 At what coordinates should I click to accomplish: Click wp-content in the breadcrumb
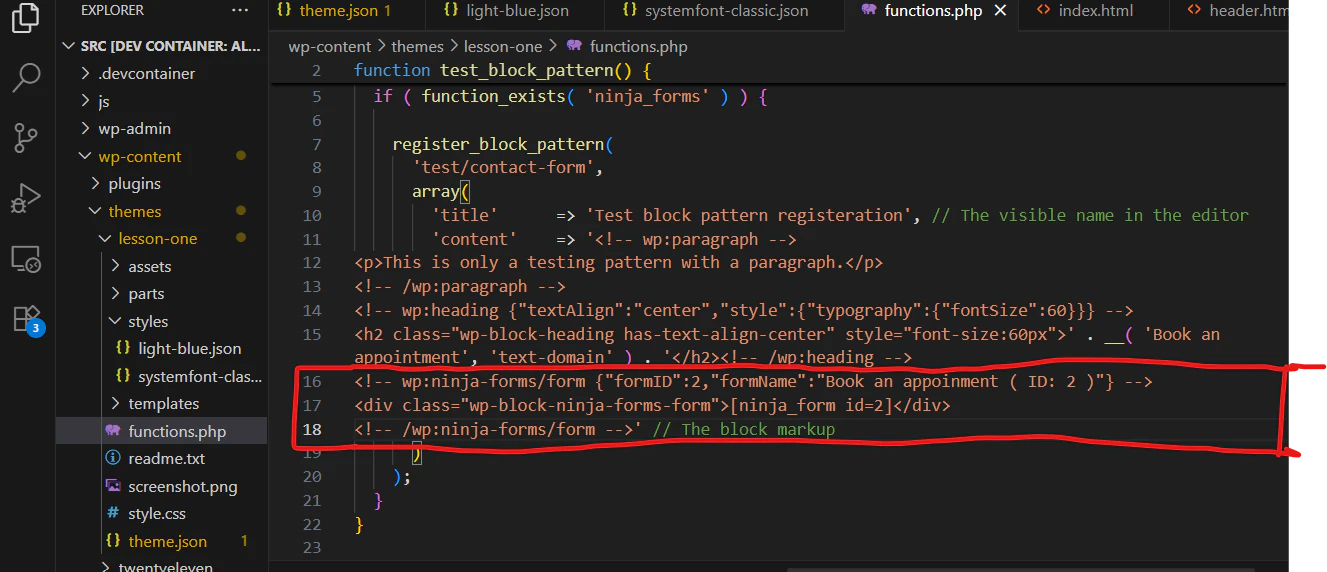329,46
